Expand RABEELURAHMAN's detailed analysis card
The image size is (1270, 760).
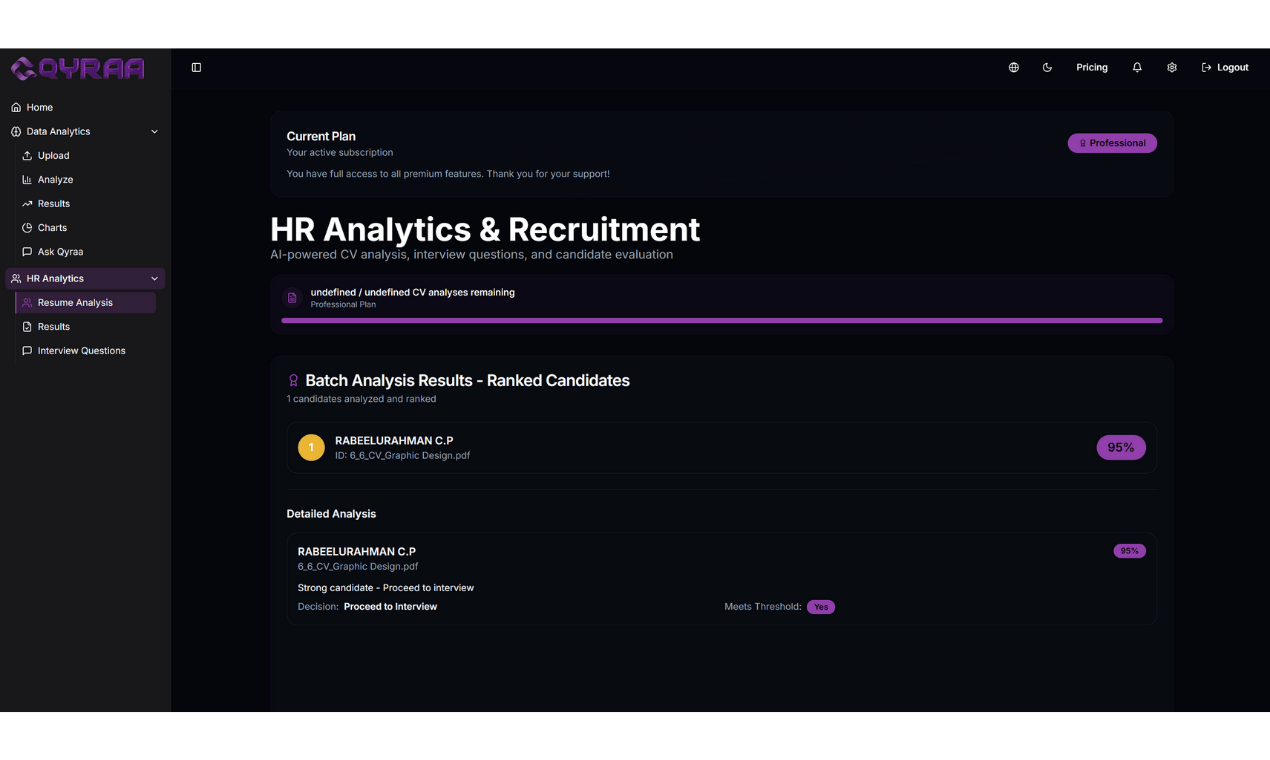click(x=722, y=578)
